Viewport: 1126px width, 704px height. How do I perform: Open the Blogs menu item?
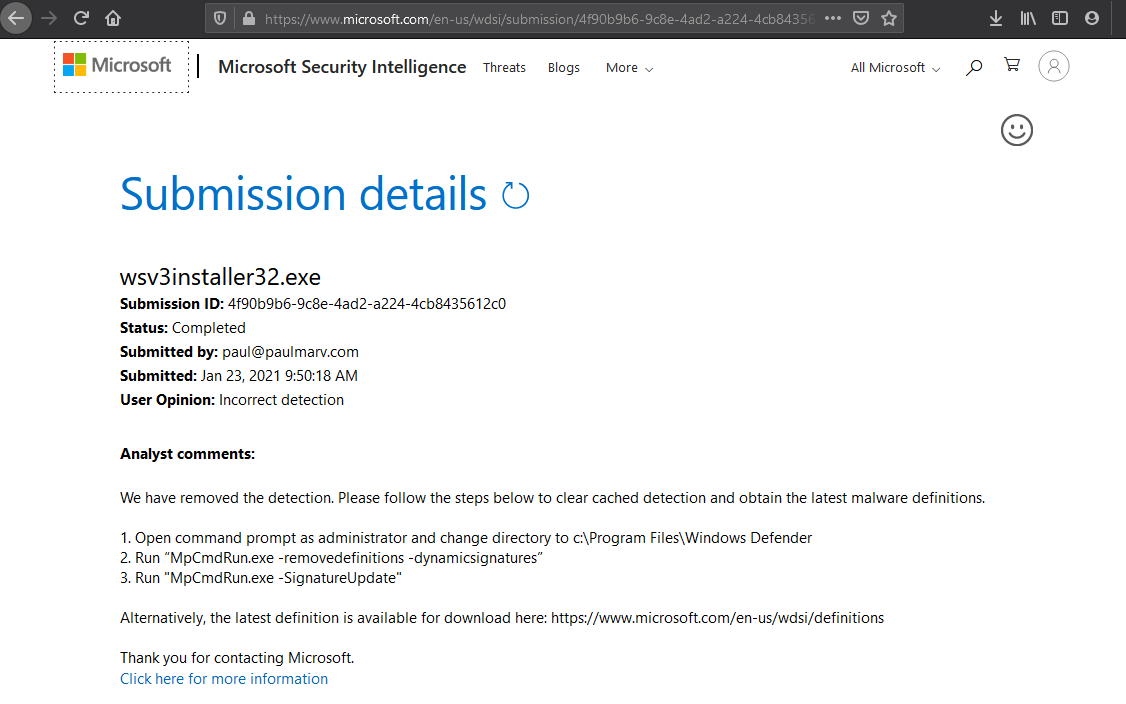click(x=564, y=68)
